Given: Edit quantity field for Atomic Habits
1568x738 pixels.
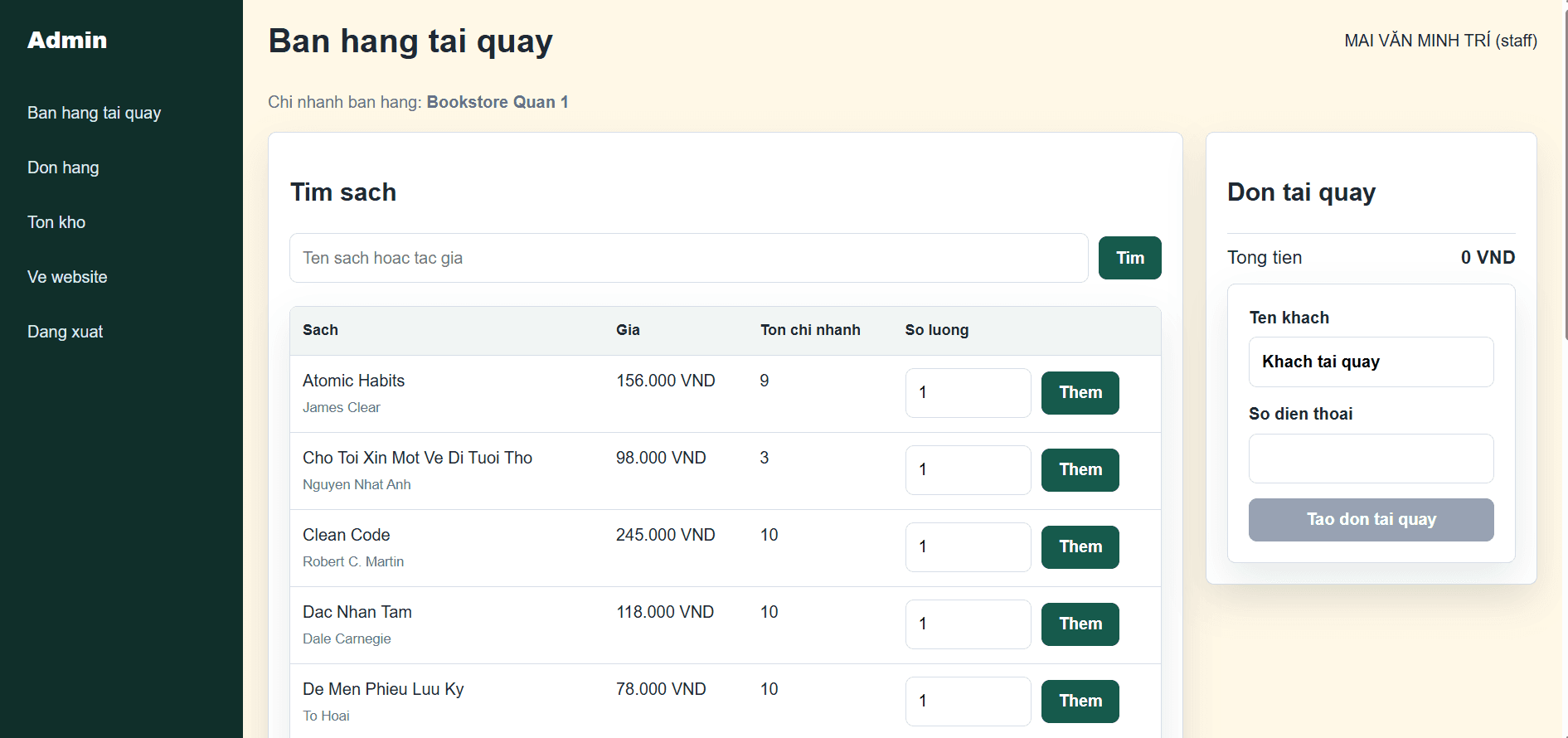Looking at the screenshot, I should [968, 393].
